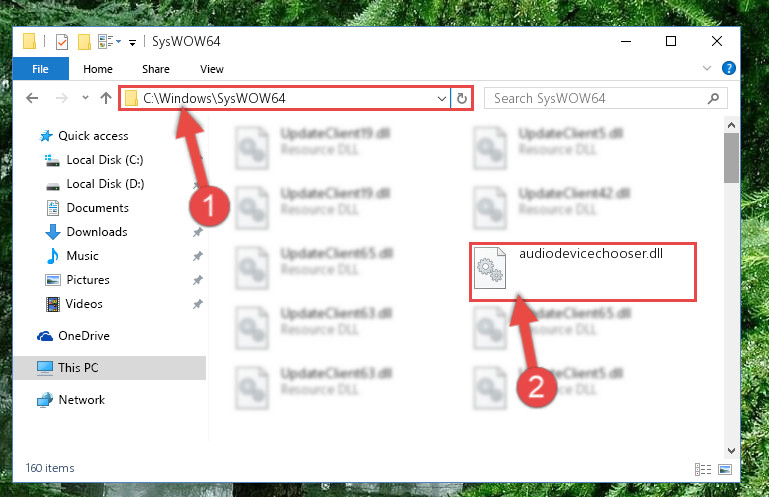The height and width of the screenshot is (497, 769).
Task: Toggle the pin next to Videos
Action: coord(197,304)
